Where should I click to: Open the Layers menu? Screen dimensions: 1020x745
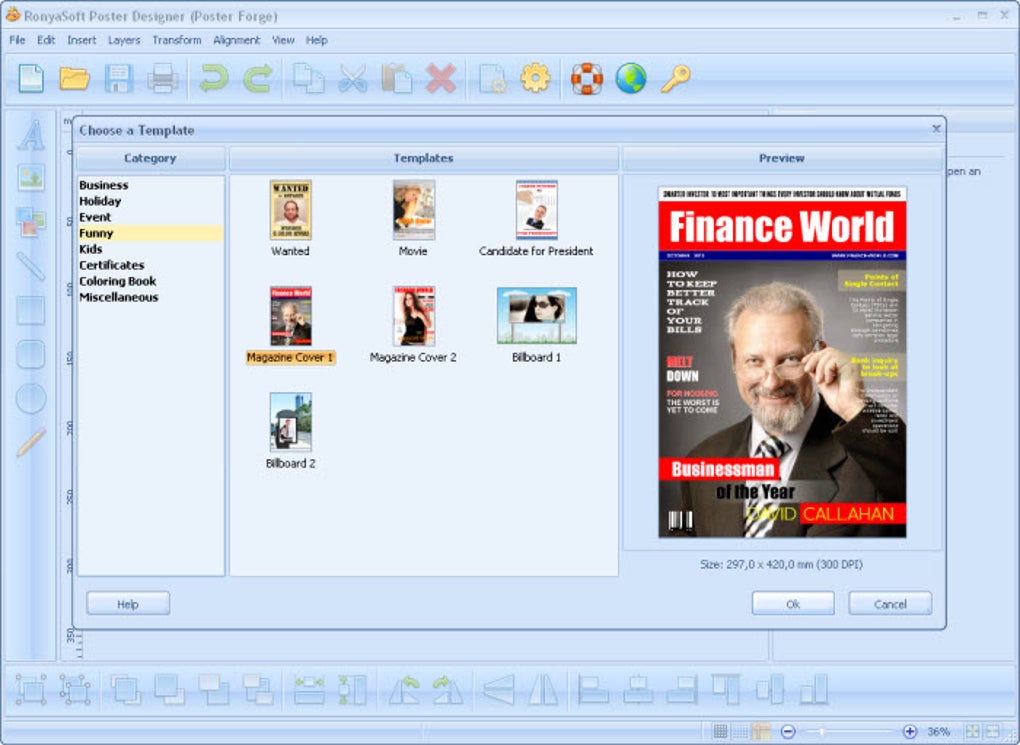[x=124, y=40]
